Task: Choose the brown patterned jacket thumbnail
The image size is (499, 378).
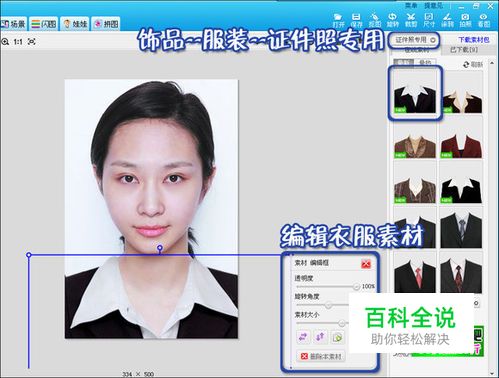Action: [415, 183]
